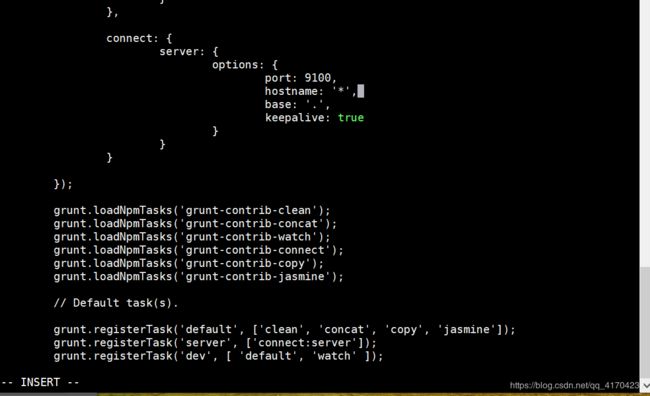Click the loadNpmTasks 'grunt-contrib-jasmine' line
650x396 pixels.
199,277
